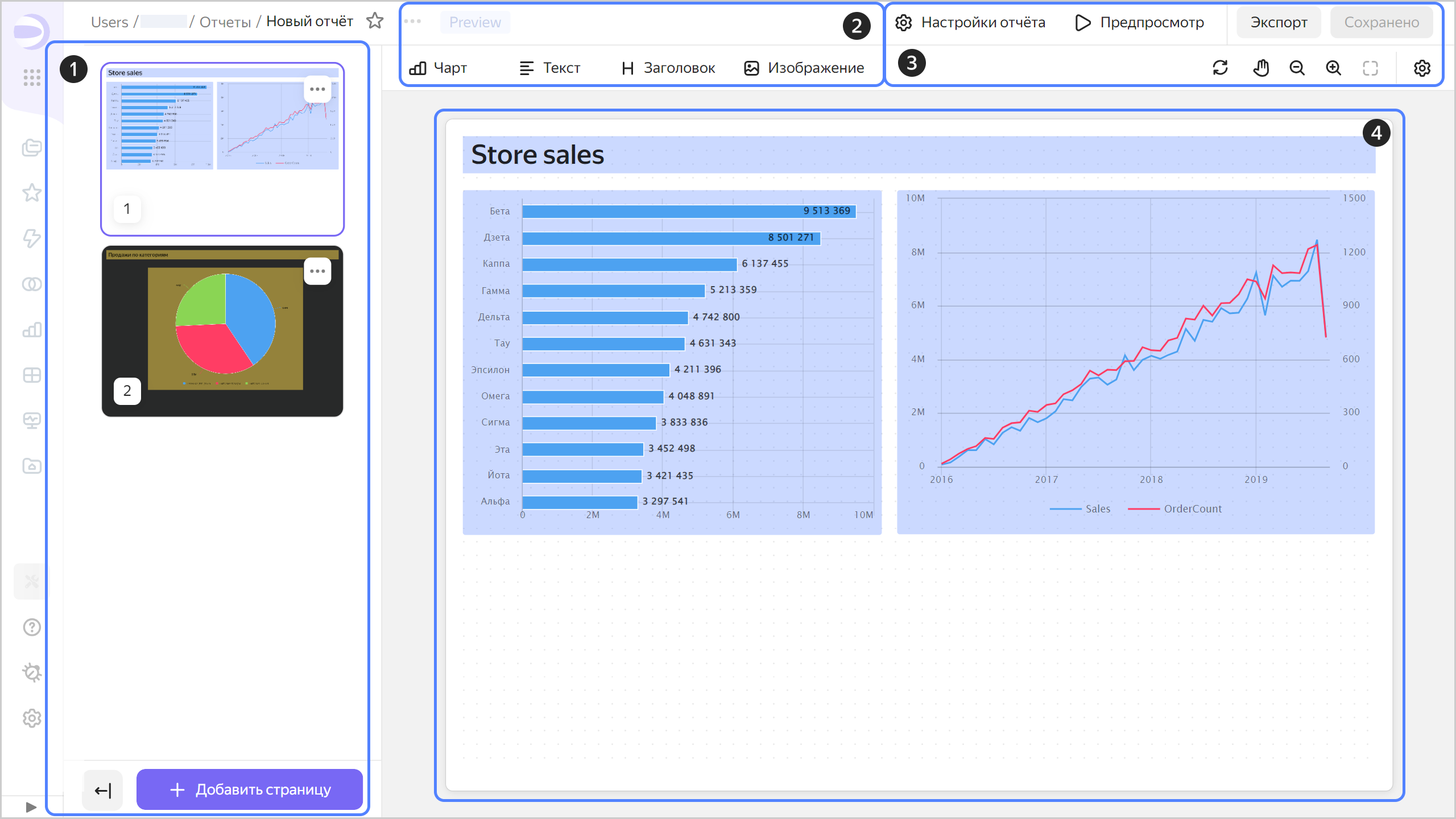Click the 2018 axis label on line chart
Viewport: 1456px width, 819px height.
pyautogui.click(x=1151, y=479)
